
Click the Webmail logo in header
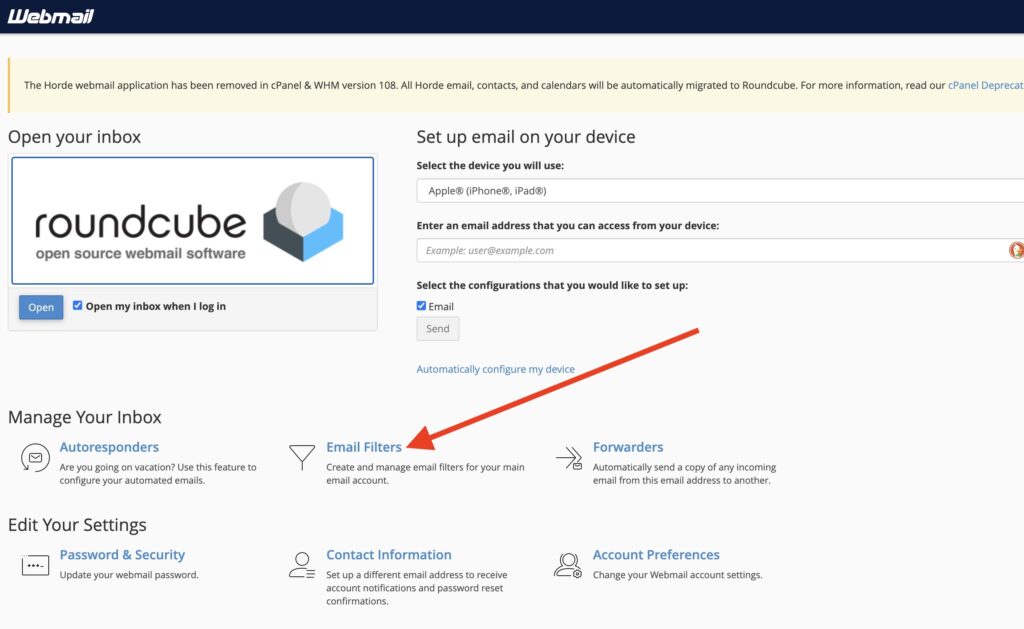pyautogui.click(x=50, y=16)
